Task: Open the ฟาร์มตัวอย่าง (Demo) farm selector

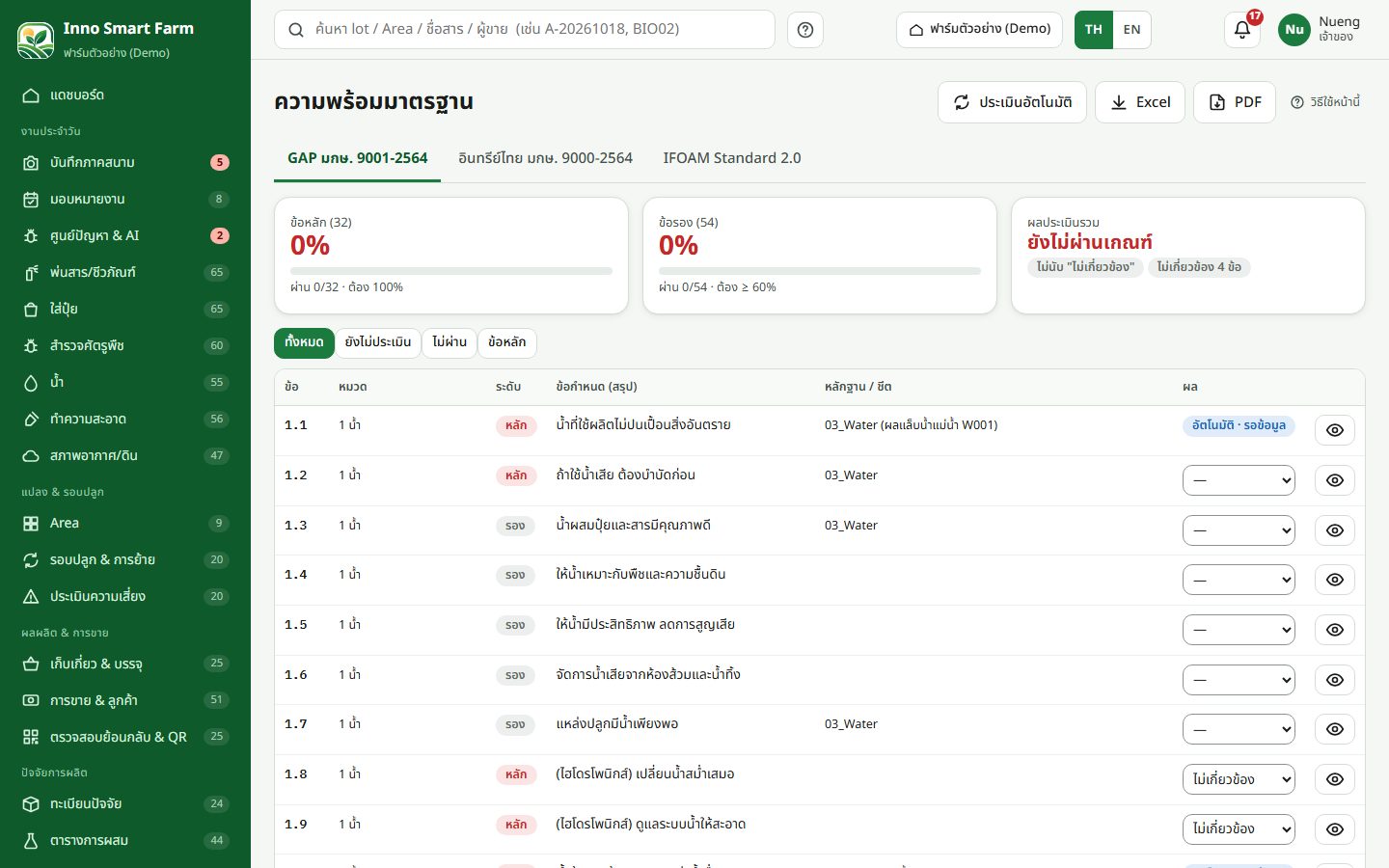Action: point(980,30)
